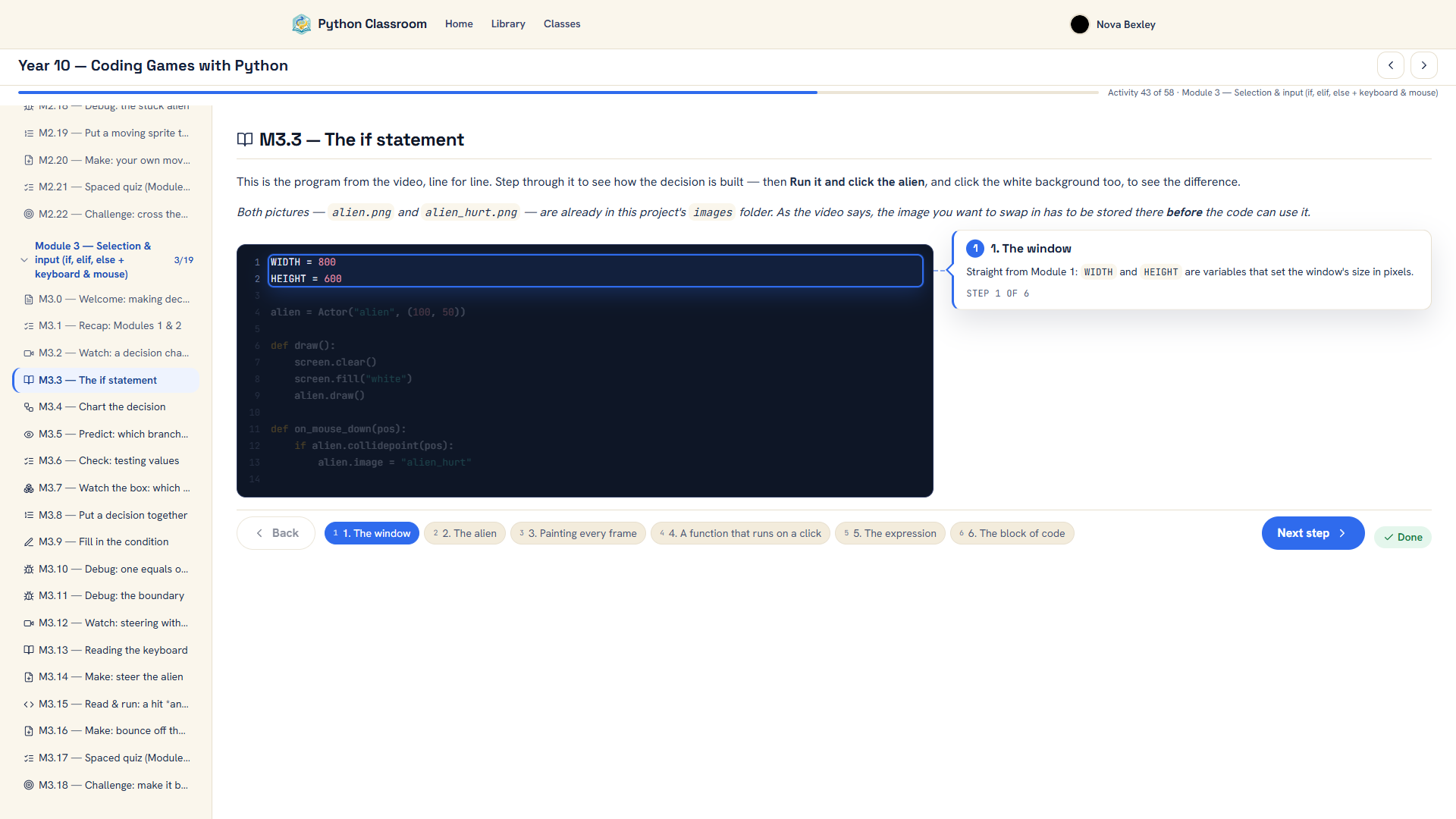
Task: Open M3.17 — Spaced quiz lesson
Action: pos(106,758)
